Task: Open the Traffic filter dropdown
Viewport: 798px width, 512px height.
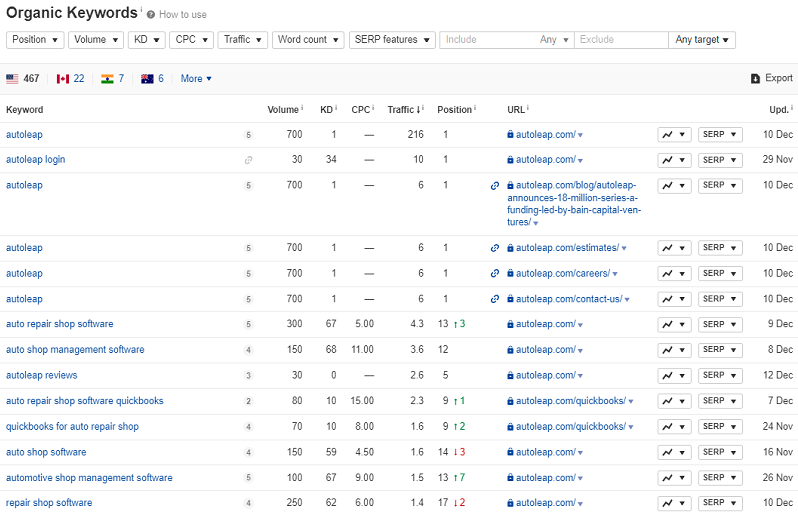Action: pos(243,40)
